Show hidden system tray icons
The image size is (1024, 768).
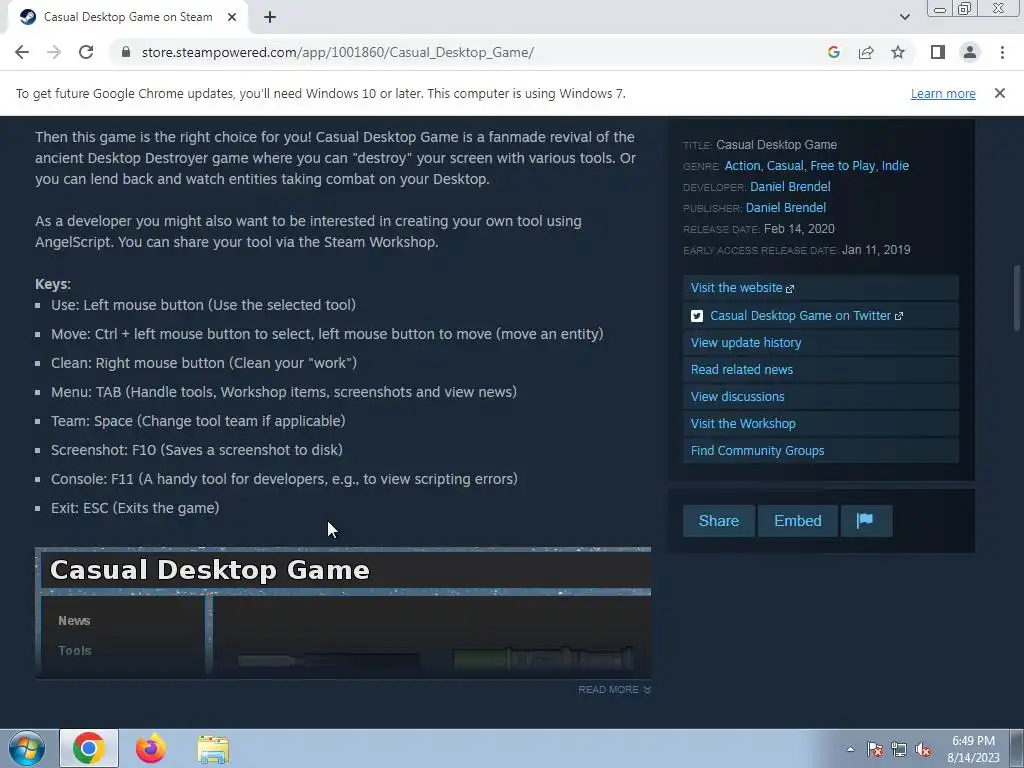850,749
